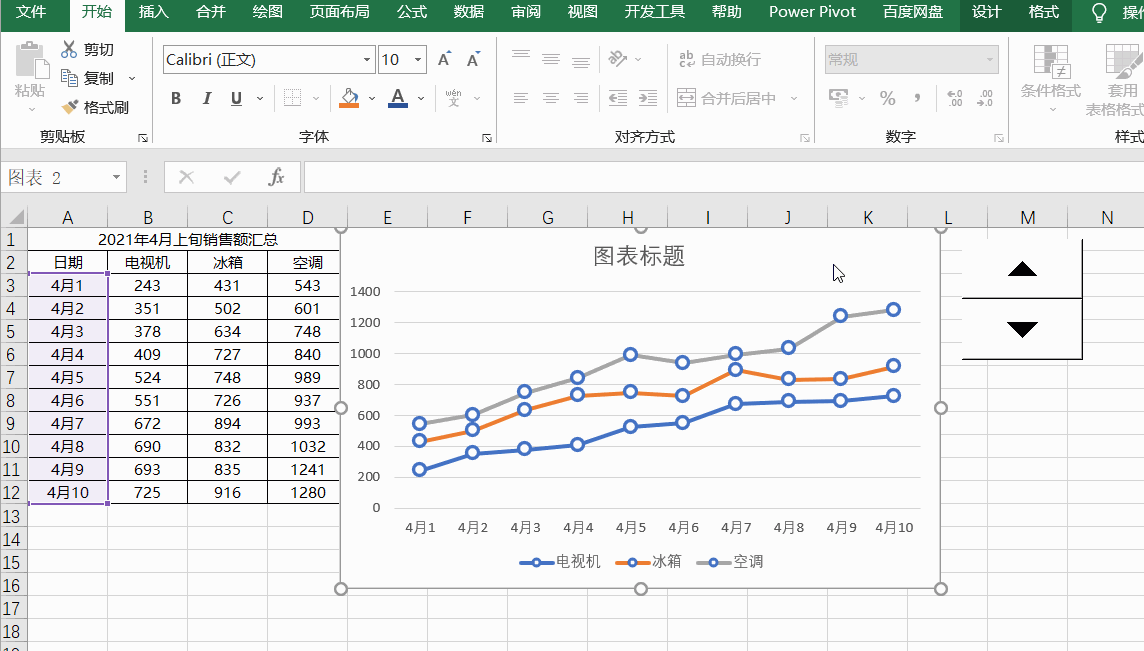
Task: Apply comma style format
Action: [917, 98]
